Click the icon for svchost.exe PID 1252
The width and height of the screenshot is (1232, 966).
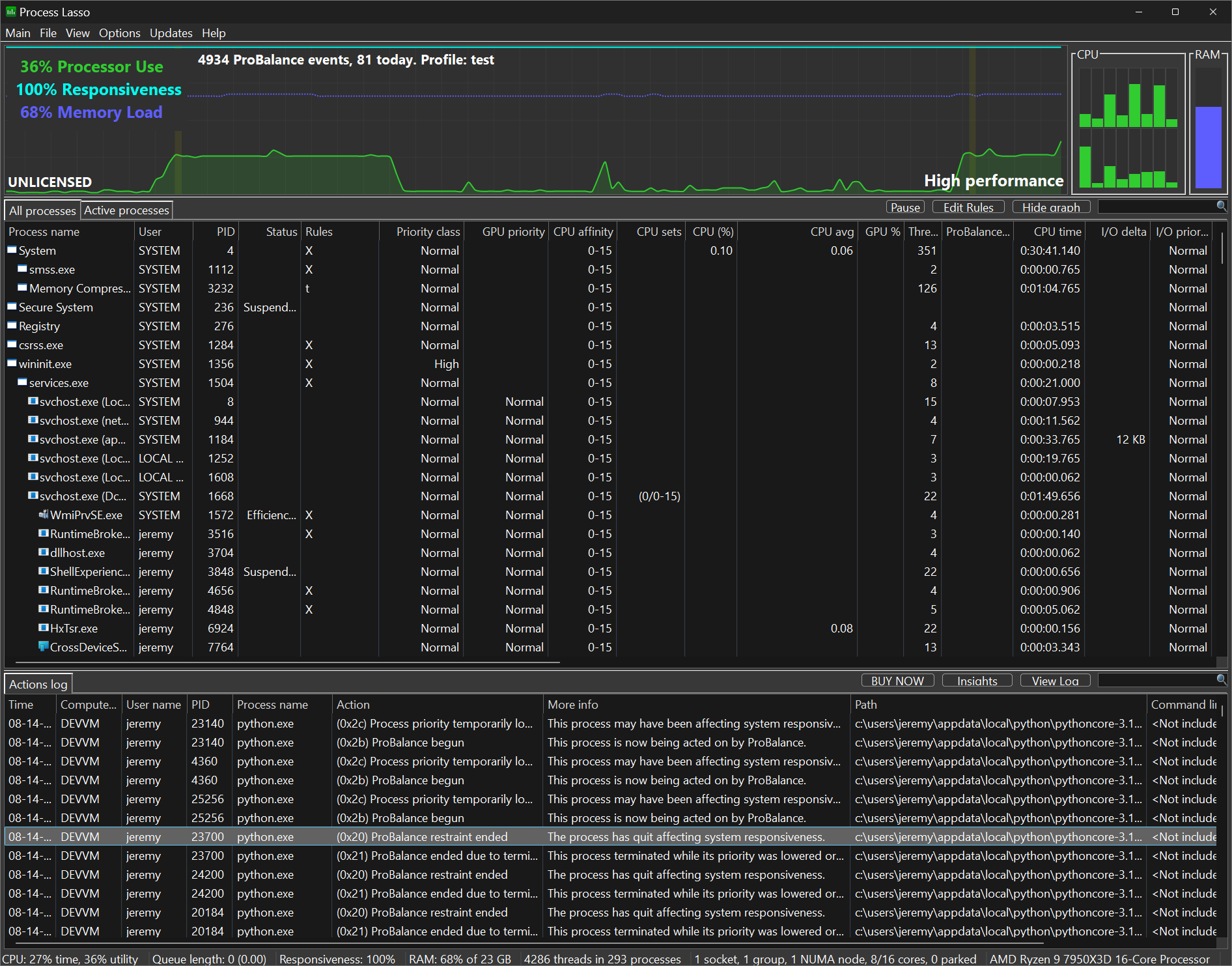(x=33, y=458)
